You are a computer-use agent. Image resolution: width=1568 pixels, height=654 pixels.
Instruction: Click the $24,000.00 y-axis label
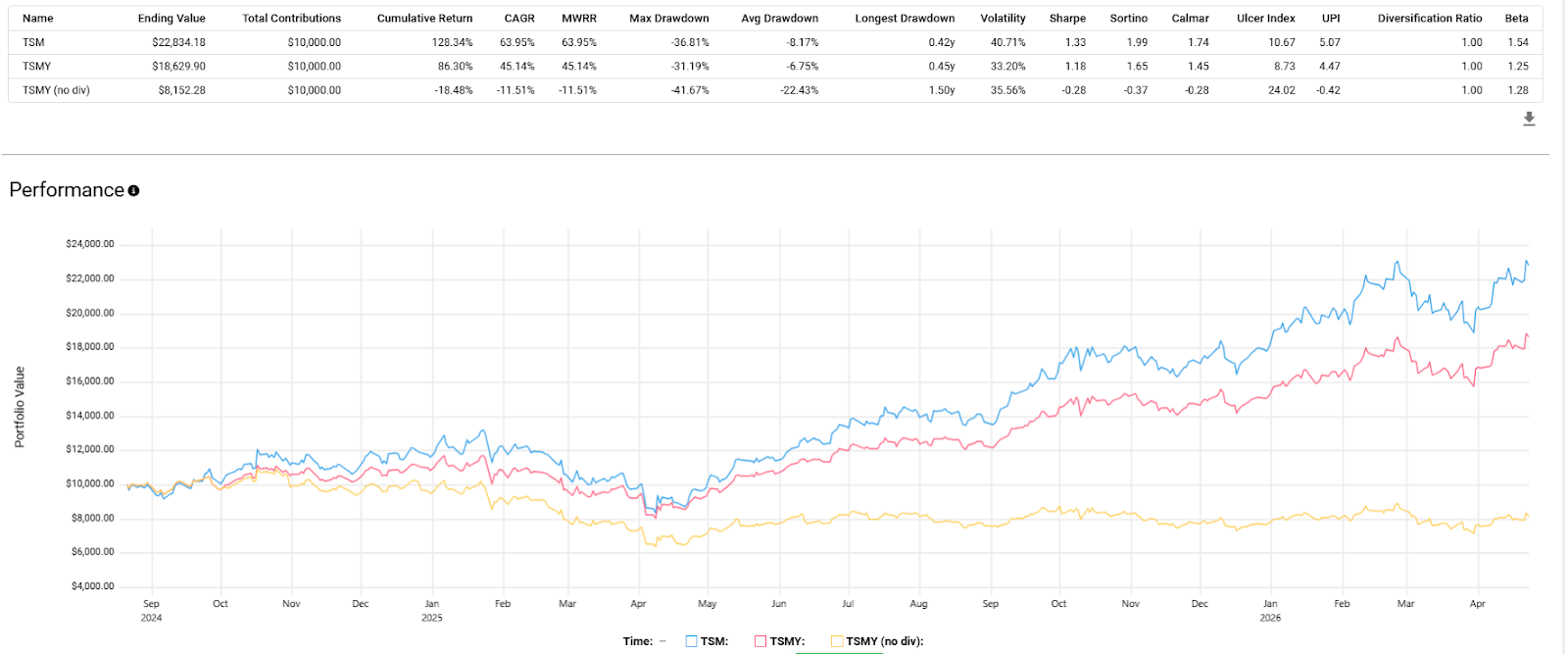pyautogui.click(x=90, y=244)
